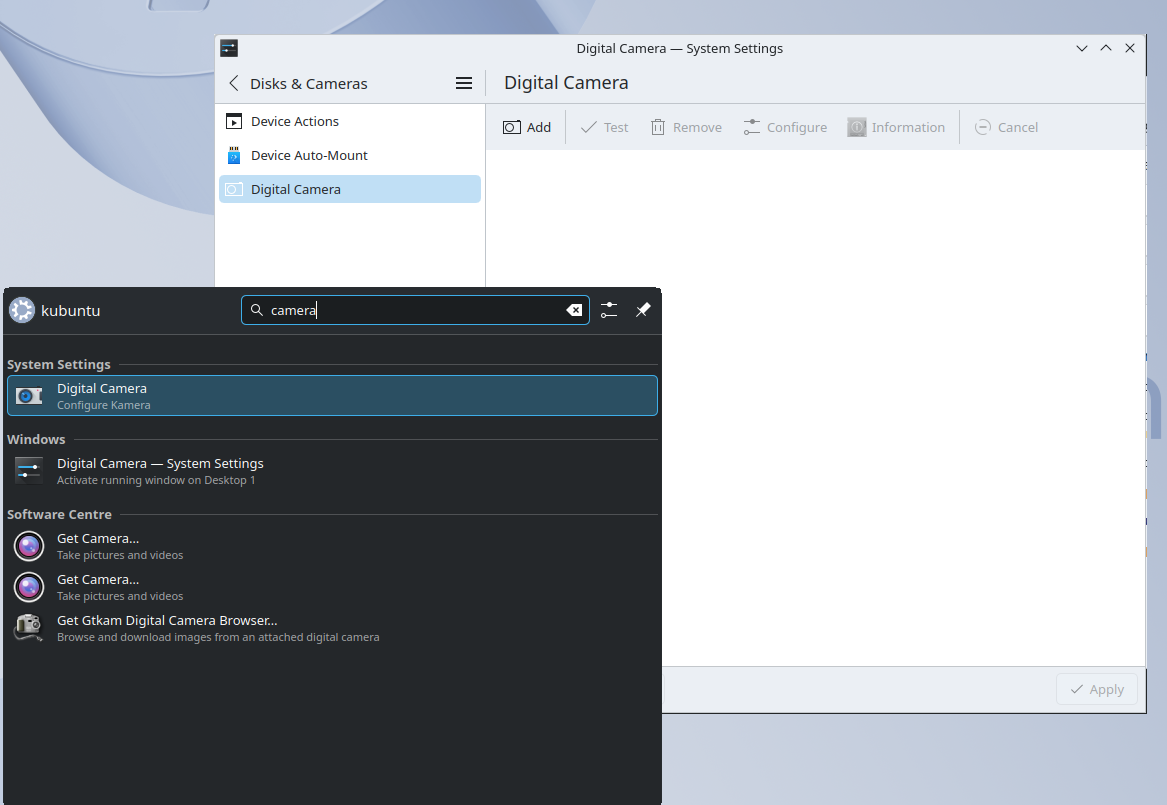
Task: Click the Add camera toolbar button
Action: tap(527, 127)
